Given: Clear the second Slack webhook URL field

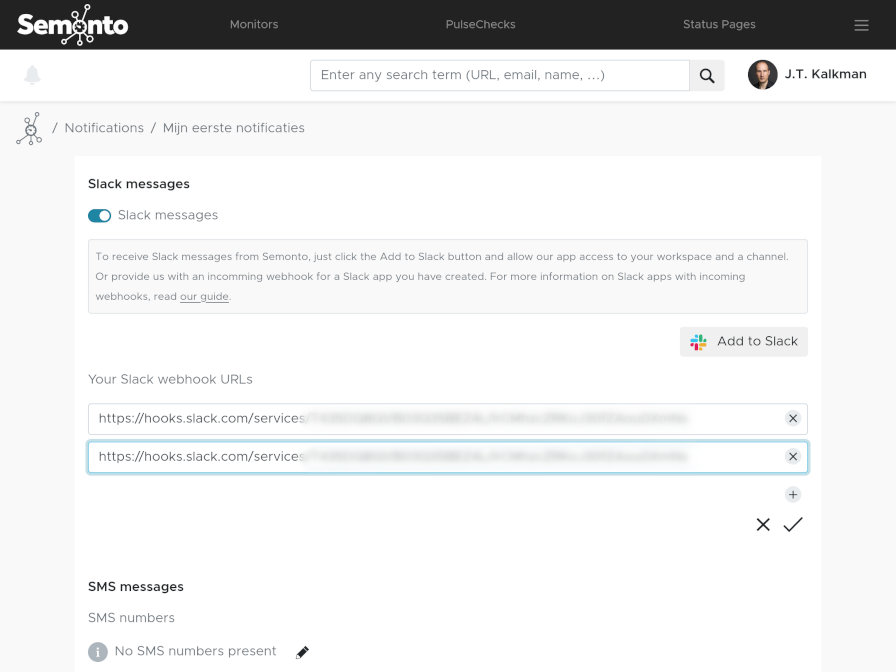Looking at the screenshot, I should click(793, 456).
